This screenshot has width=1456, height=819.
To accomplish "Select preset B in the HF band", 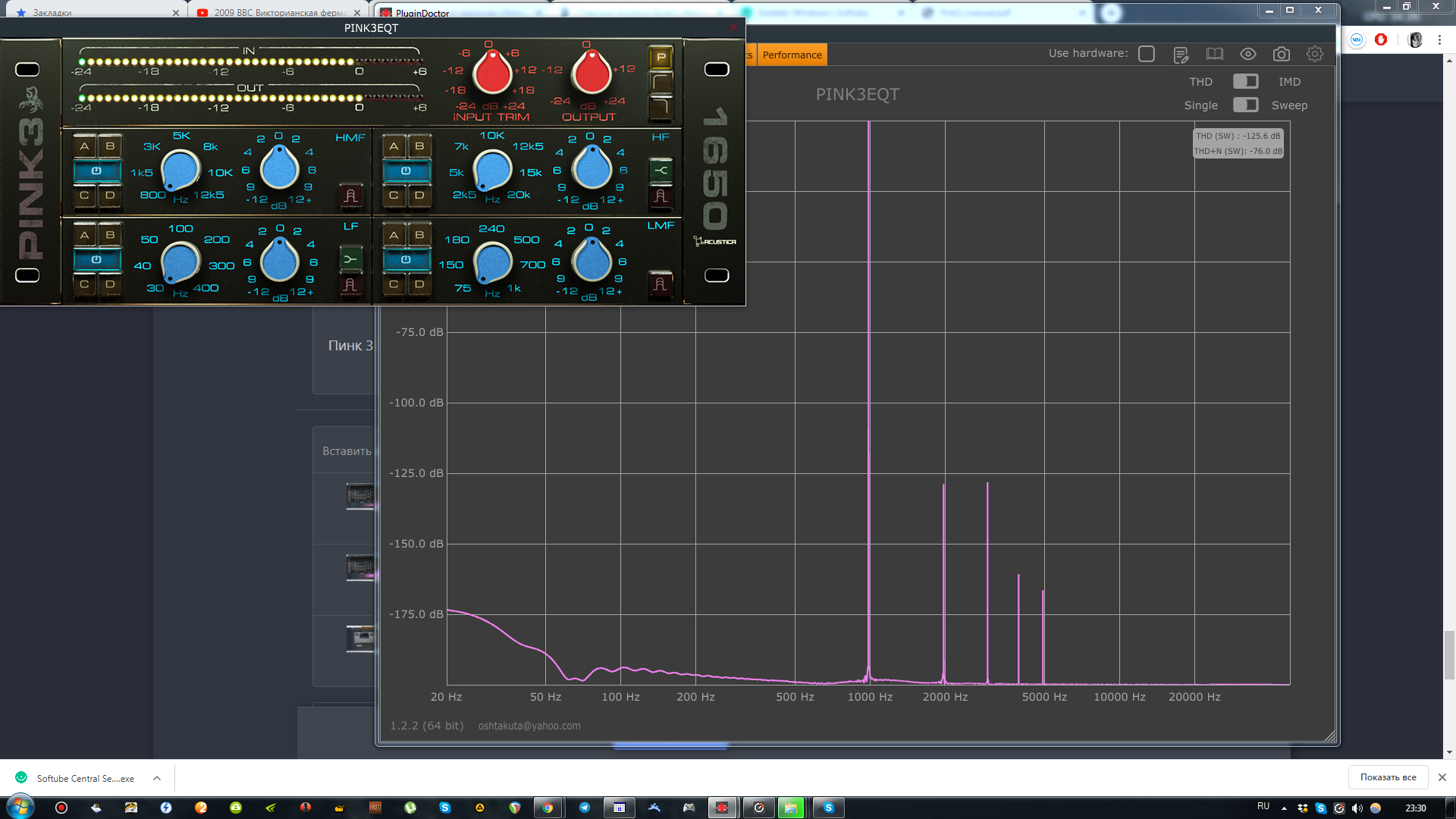I will tap(419, 146).
